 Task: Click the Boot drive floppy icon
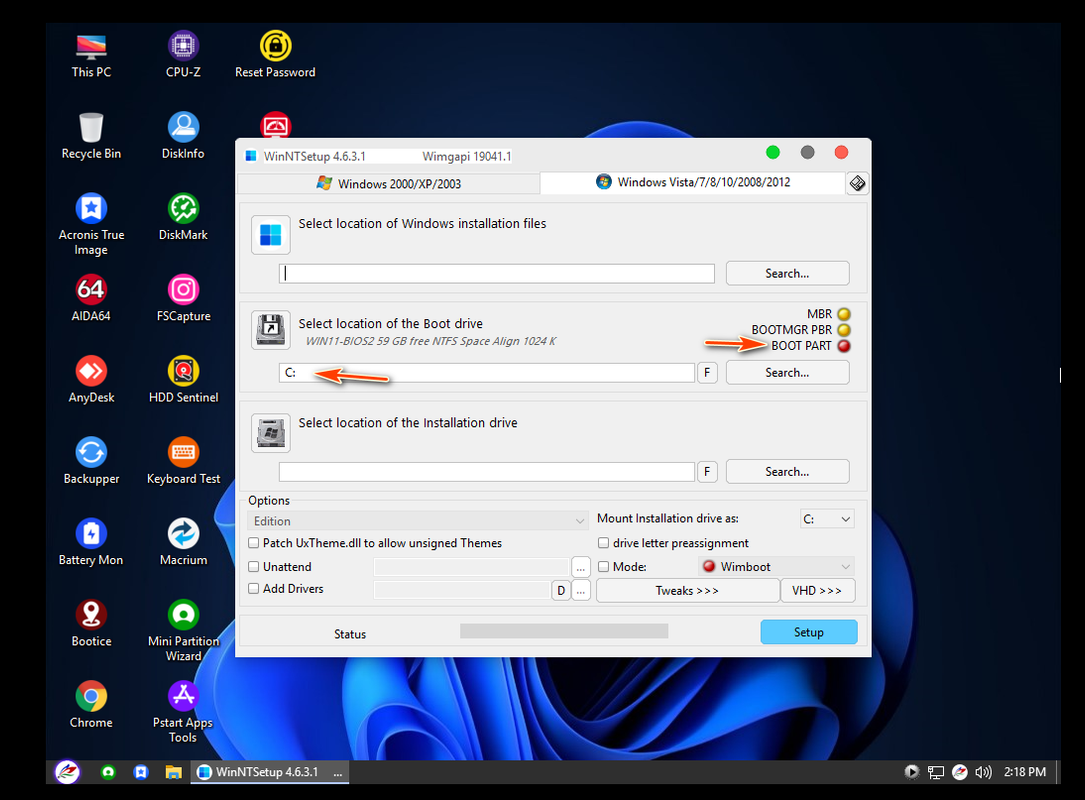point(271,329)
